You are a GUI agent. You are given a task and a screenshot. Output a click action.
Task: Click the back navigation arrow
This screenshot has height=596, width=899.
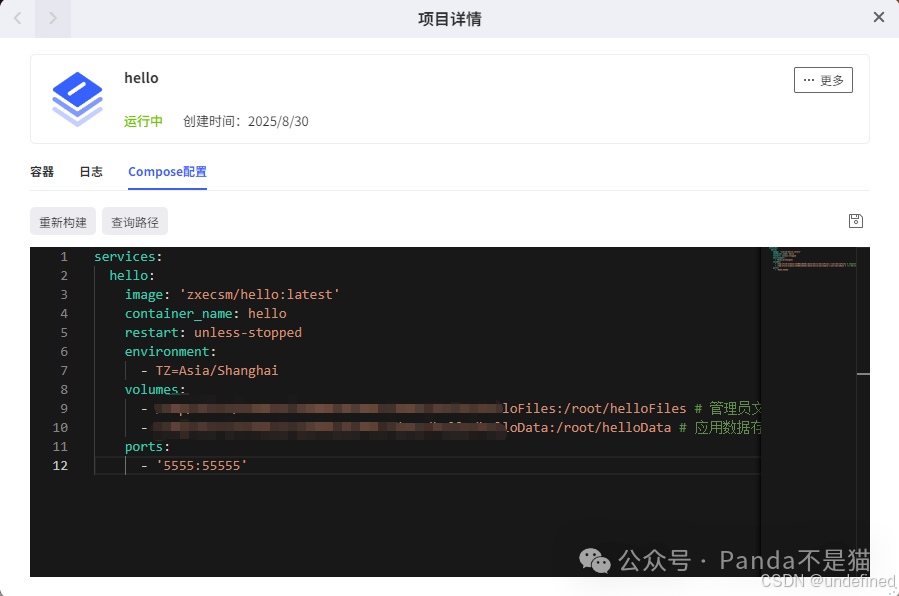coord(18,18)
